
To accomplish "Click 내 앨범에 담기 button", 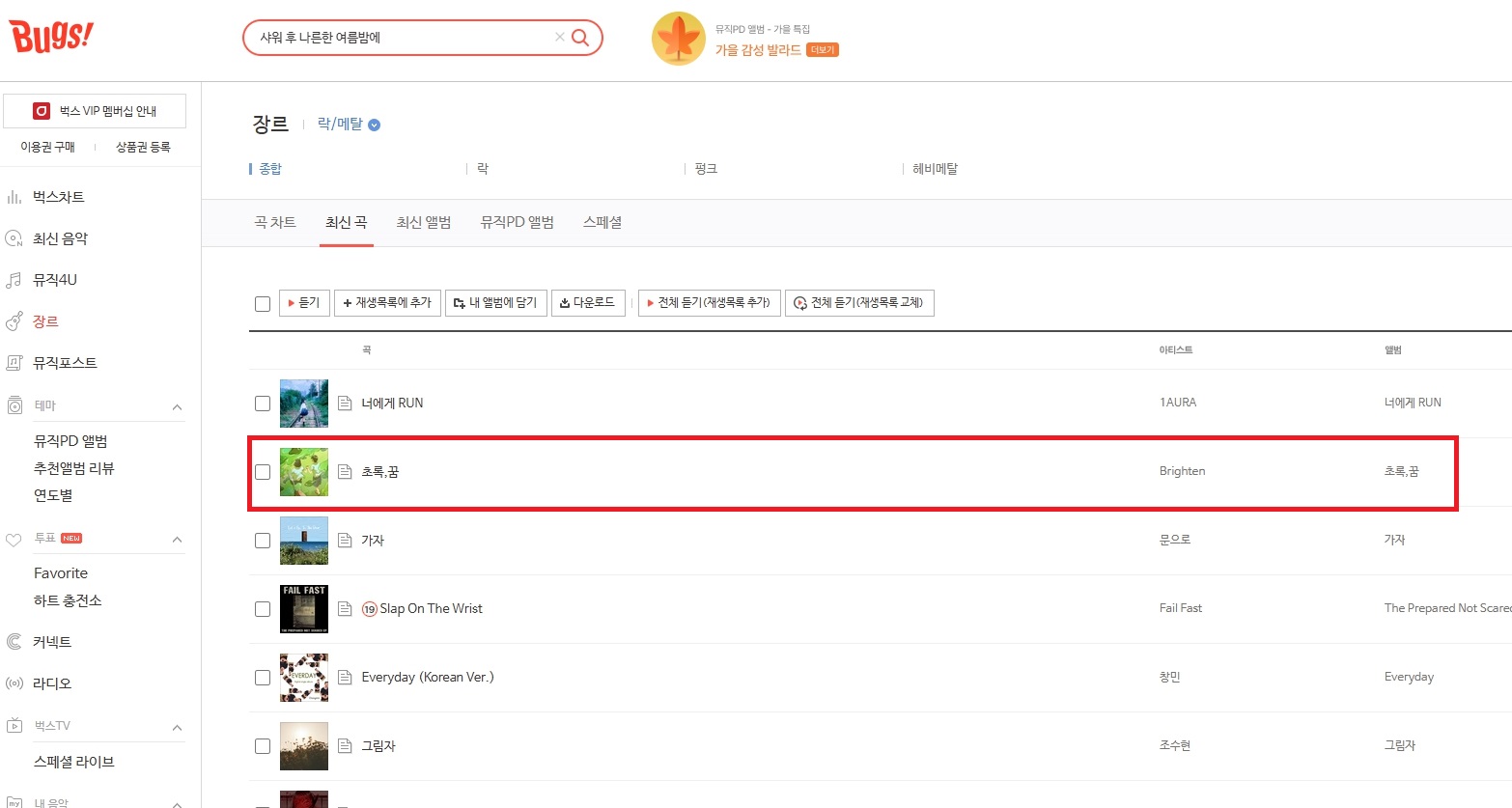I will 496,303.
